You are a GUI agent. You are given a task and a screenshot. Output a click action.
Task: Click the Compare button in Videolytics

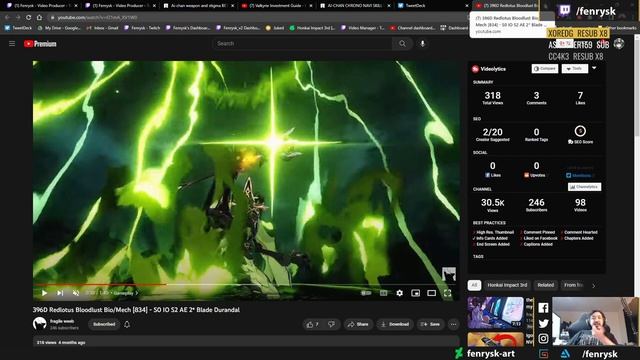(545, 69)
